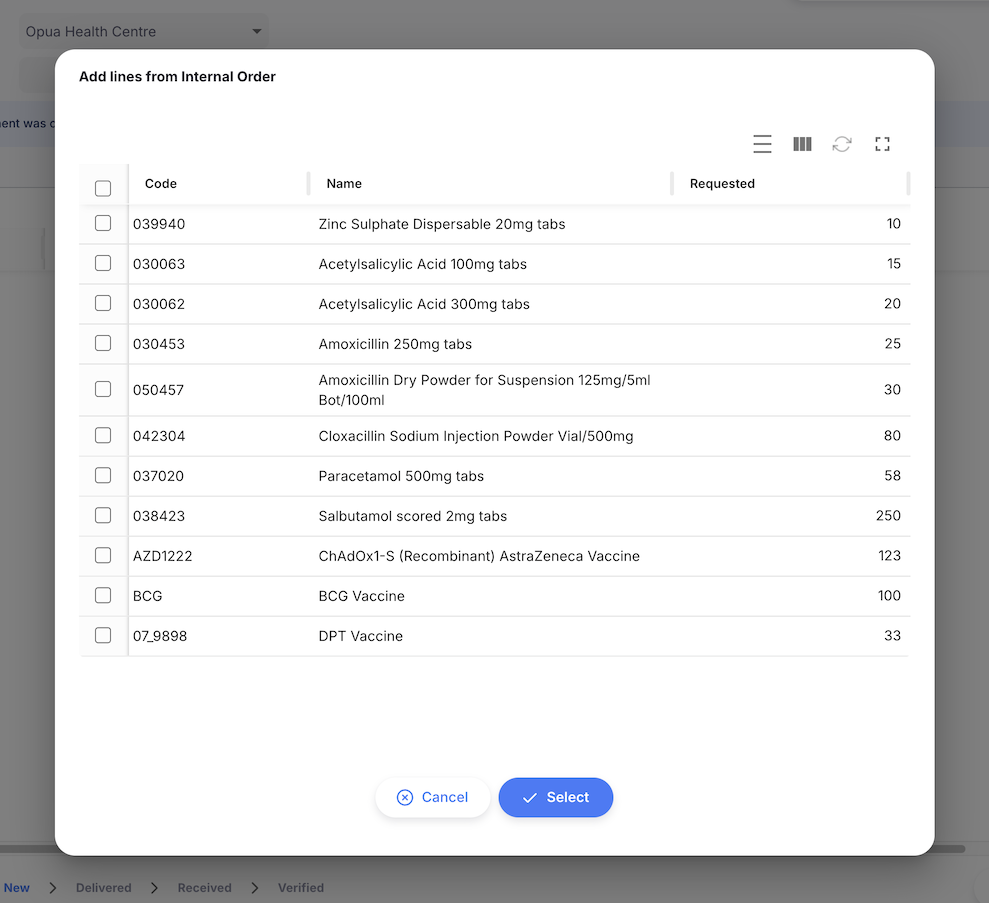Open the row height options icon
Image resolution: width=989 pixels, height=903 pixels.
[762, 144]
